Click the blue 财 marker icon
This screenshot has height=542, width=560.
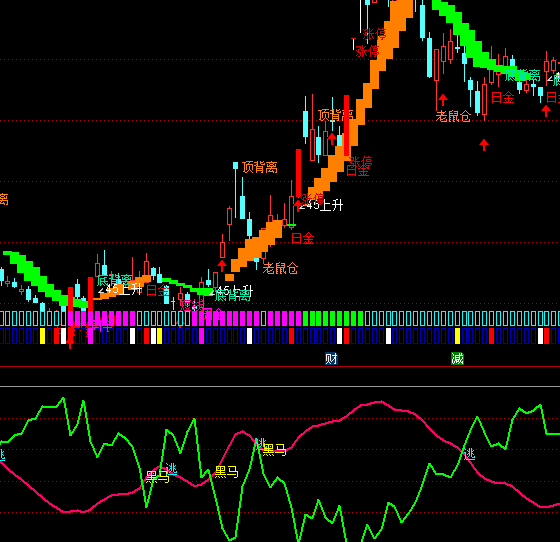click(x=331, y=358)
